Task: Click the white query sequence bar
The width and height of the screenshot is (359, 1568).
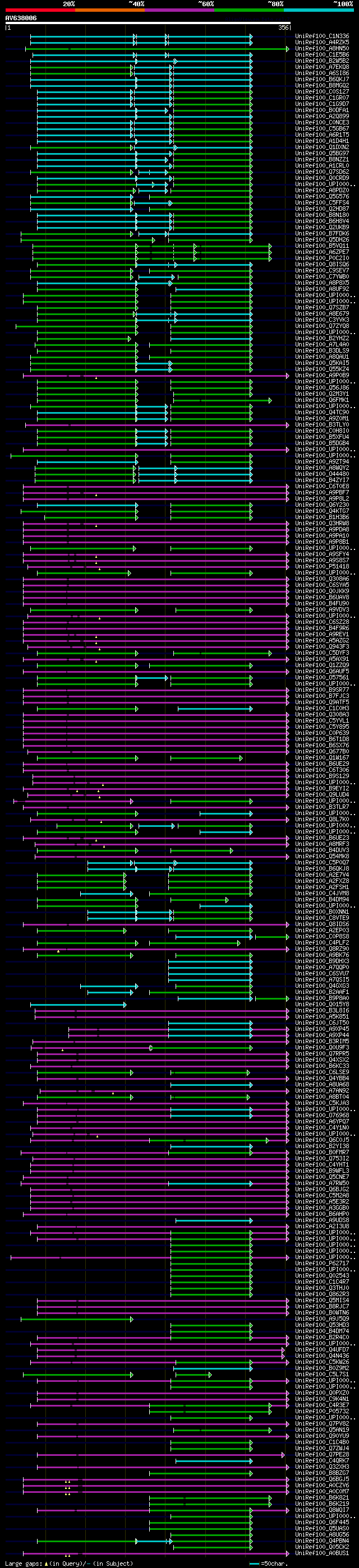Action: (x=148, y=23)
